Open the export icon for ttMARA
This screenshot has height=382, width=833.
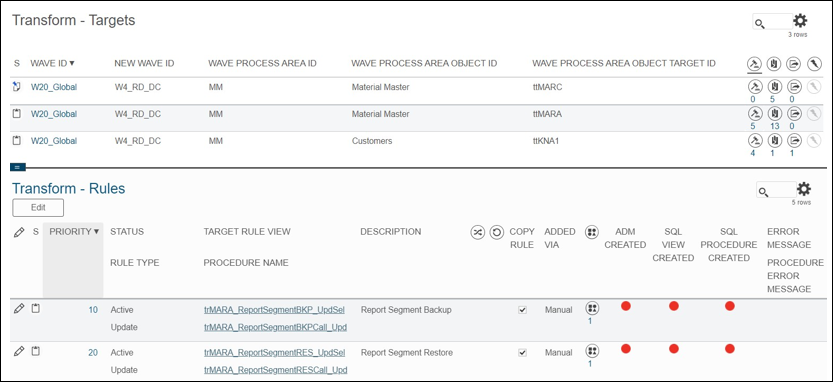coord(794,113)
